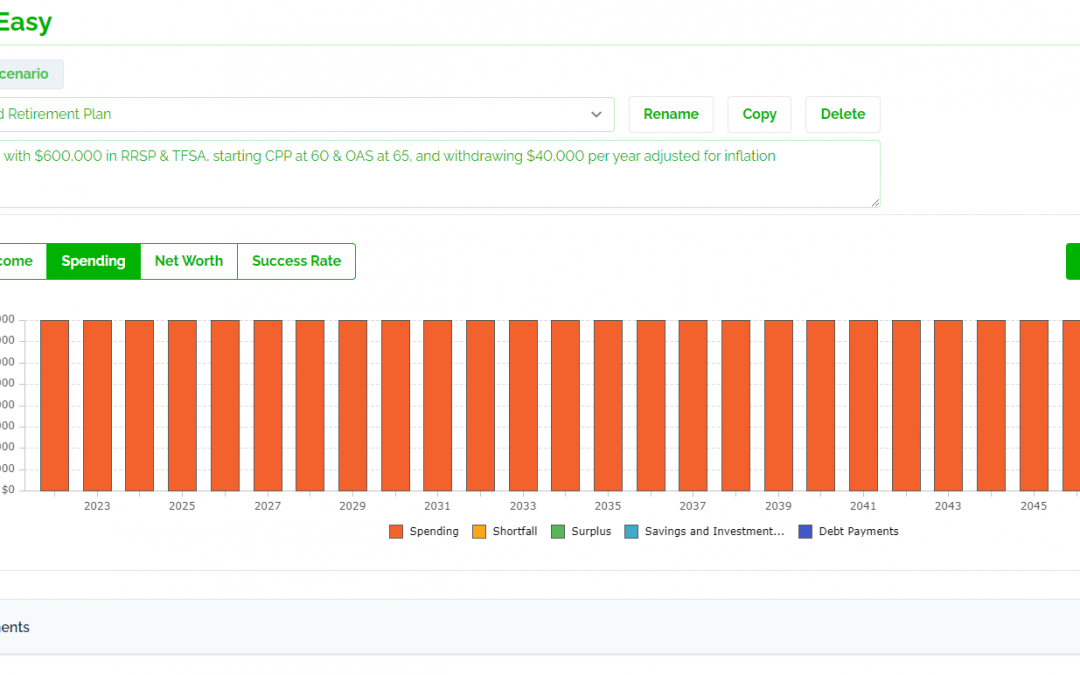This screenshot has height=675, width=1080.
Task: Click the 2041 axis label
Action: pyautogui.click(x=863, y=506)
